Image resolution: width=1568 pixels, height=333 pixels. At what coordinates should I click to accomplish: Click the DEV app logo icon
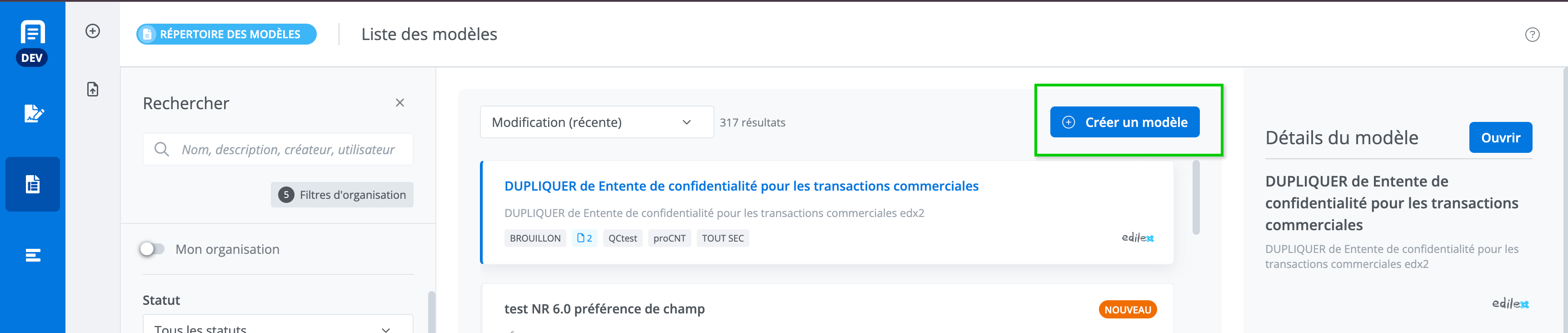click(32, 41)
